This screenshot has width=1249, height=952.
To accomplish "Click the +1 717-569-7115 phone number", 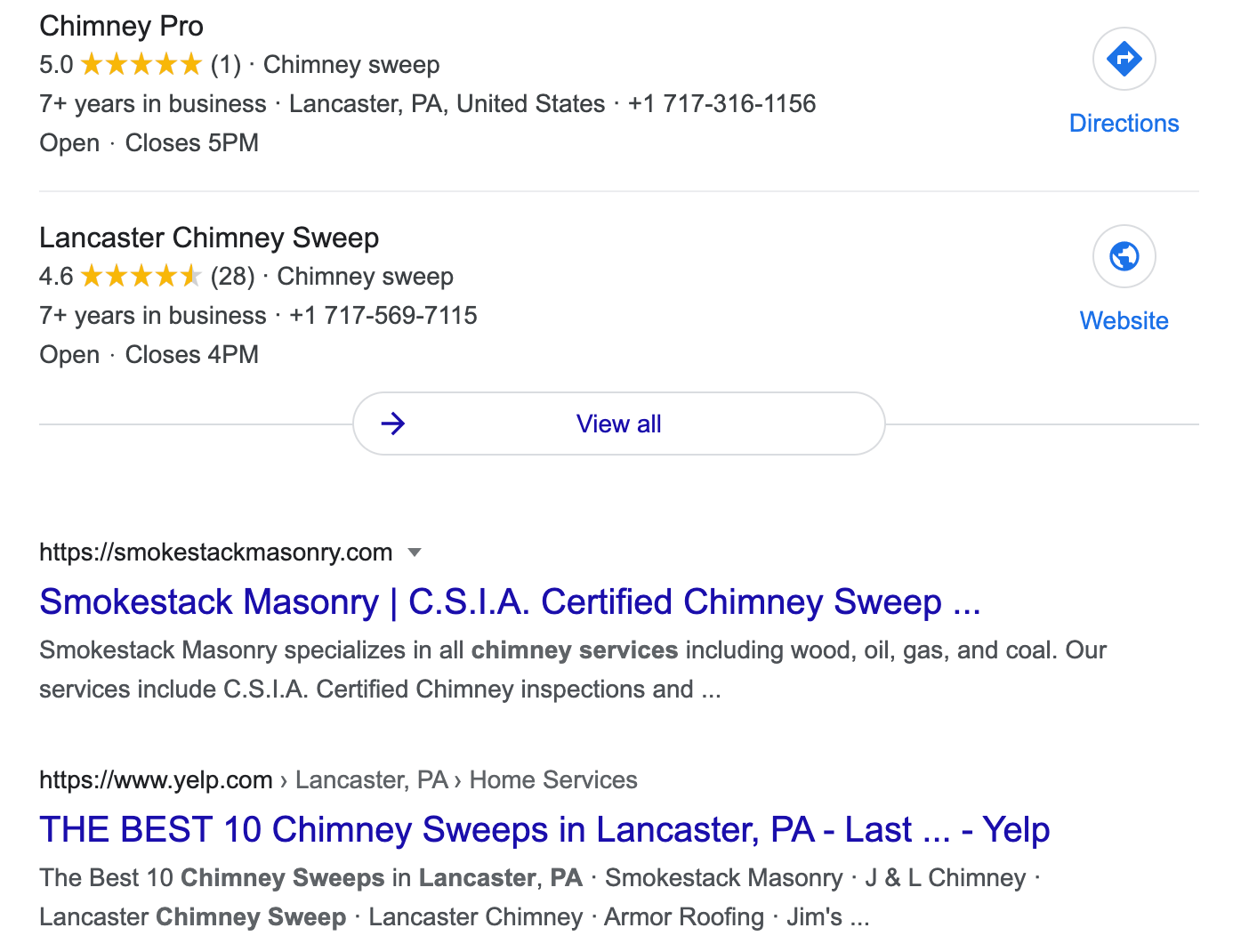I will click(x=383, y=316).
